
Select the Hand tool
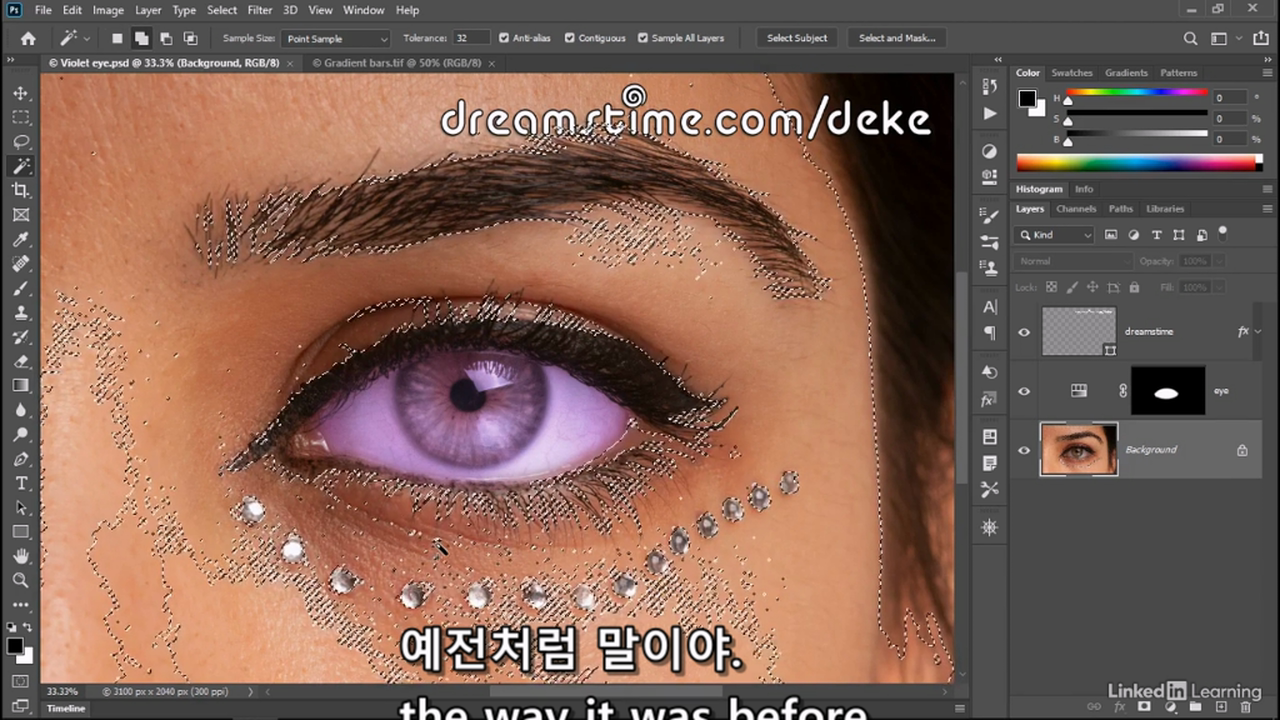[21, 556]
